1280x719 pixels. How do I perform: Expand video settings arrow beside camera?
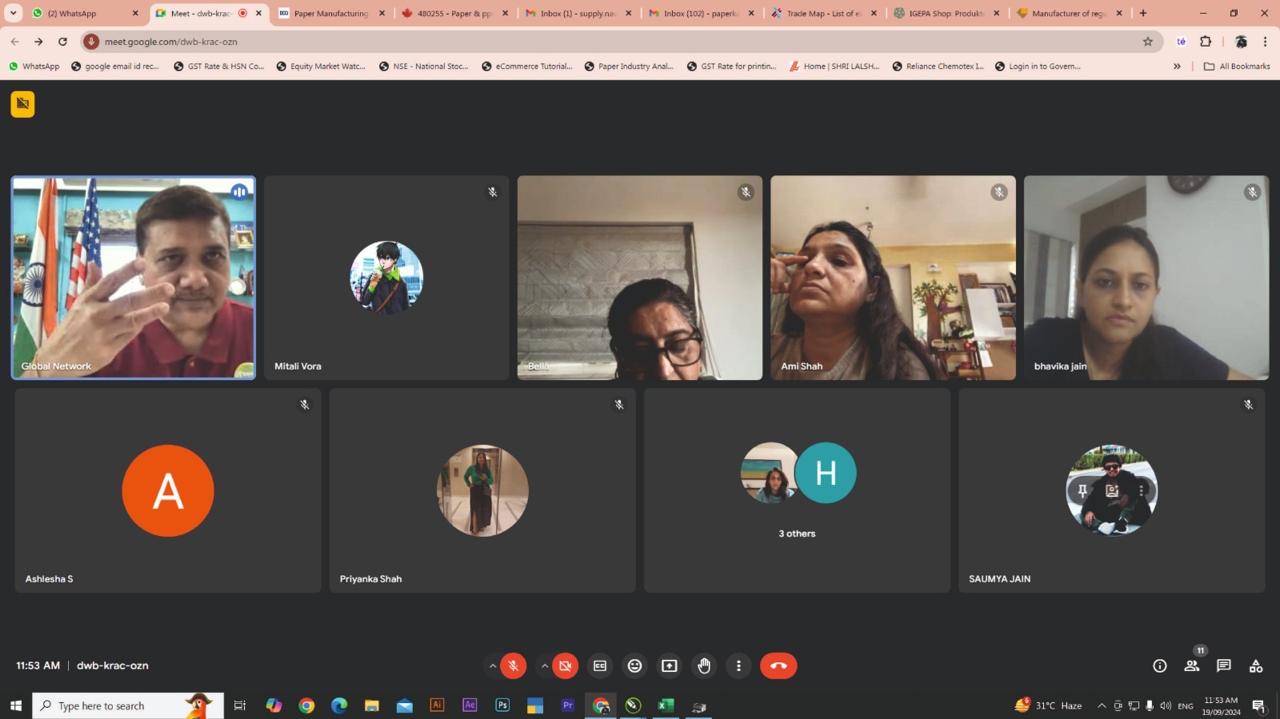(x=544, y=666)
